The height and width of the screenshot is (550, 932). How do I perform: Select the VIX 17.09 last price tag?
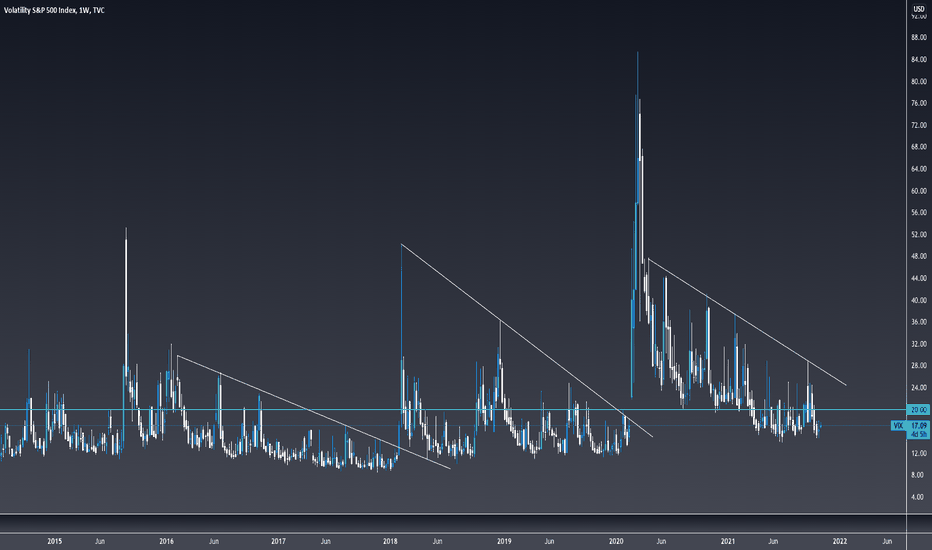pyautogui.click(x=911, y=426)
